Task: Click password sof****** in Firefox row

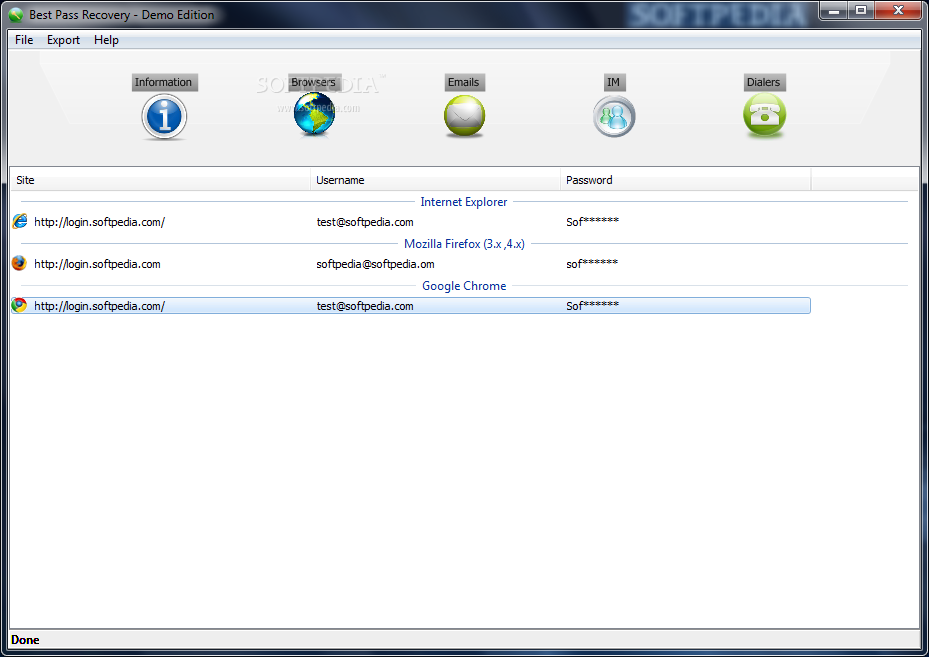Action: pos(592,264)
